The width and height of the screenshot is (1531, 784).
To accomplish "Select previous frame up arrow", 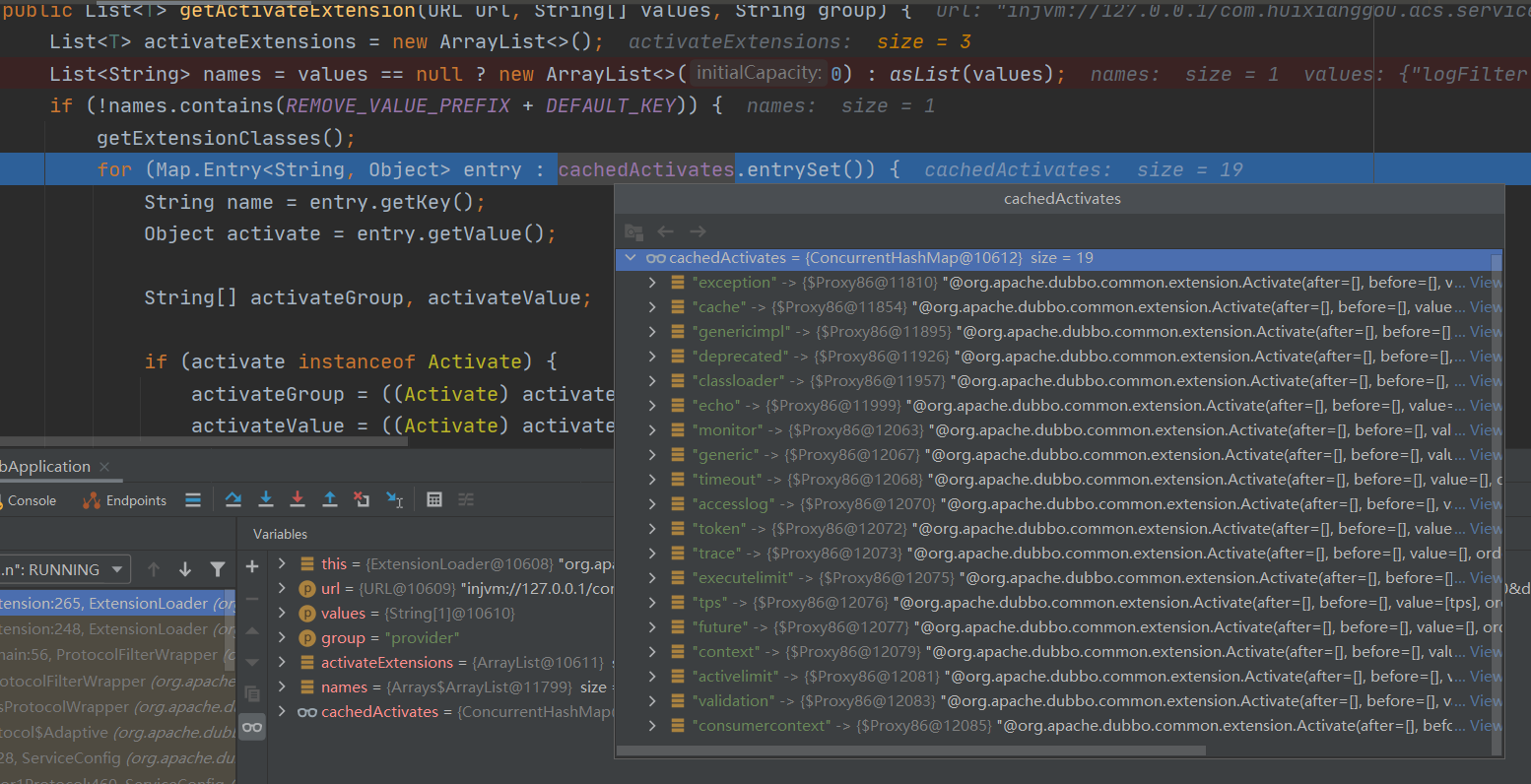I will [x=154, y=569].
